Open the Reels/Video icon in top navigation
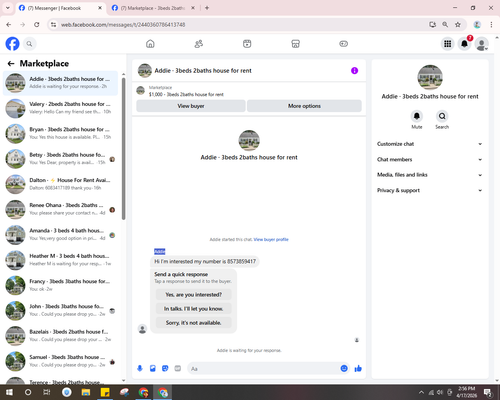Image resolution: width=500 pixels, height=400 pixels. pos(247,44)
